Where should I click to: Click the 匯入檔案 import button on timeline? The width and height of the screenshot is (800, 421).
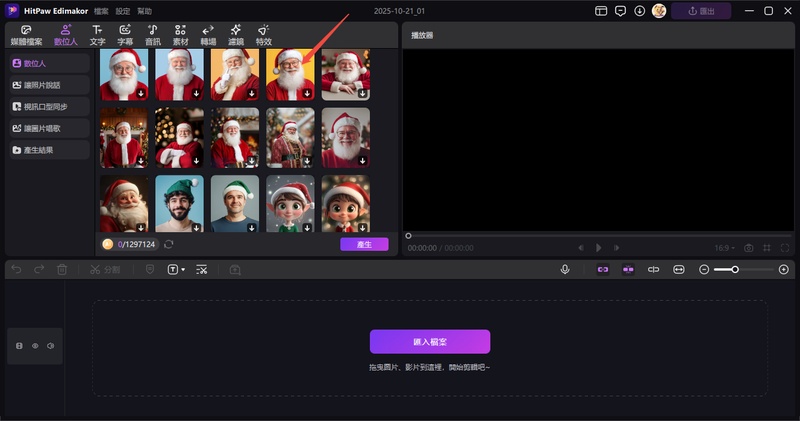click(430, 341)
